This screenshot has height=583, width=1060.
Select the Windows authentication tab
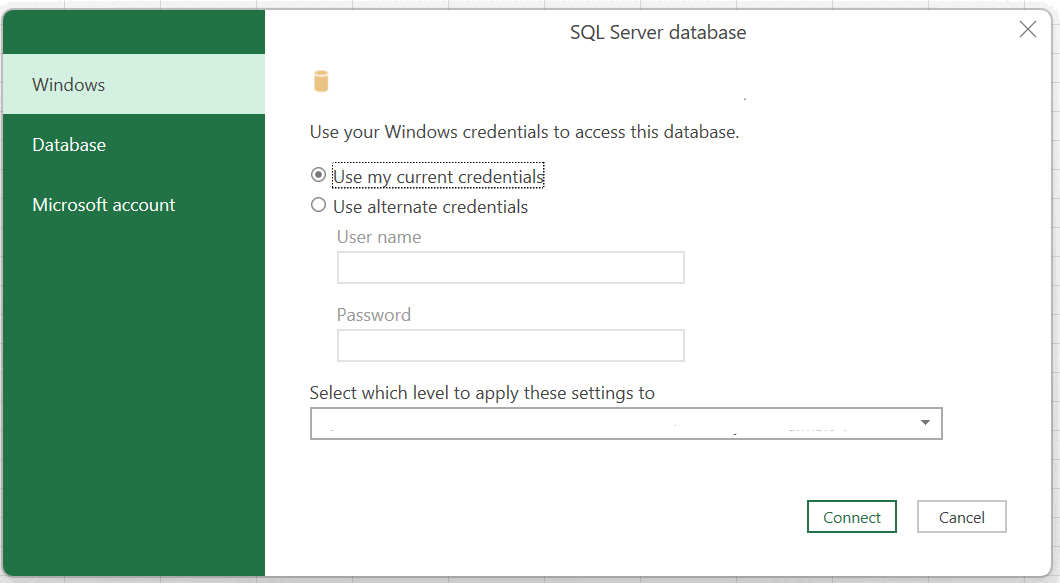[x=68, y=84]
